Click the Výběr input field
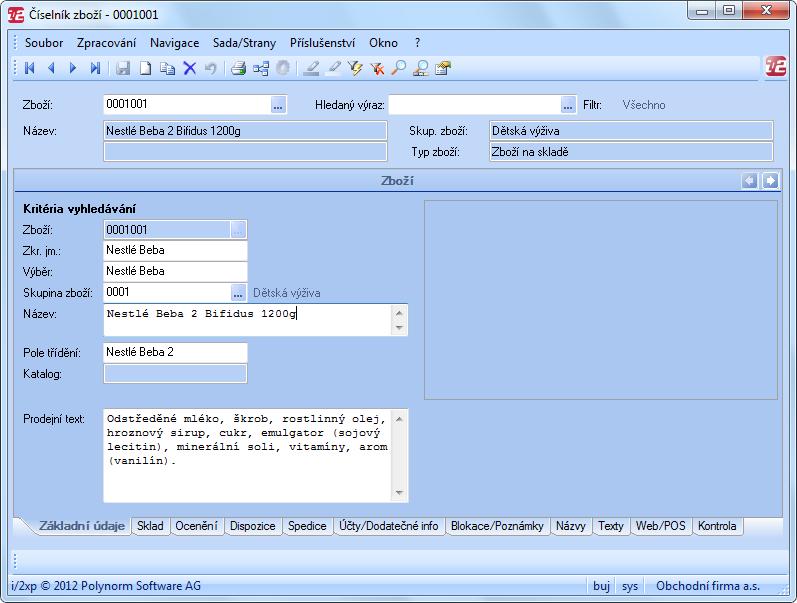Viewport: 797px width, 603px height. click(x=175, y=272)
